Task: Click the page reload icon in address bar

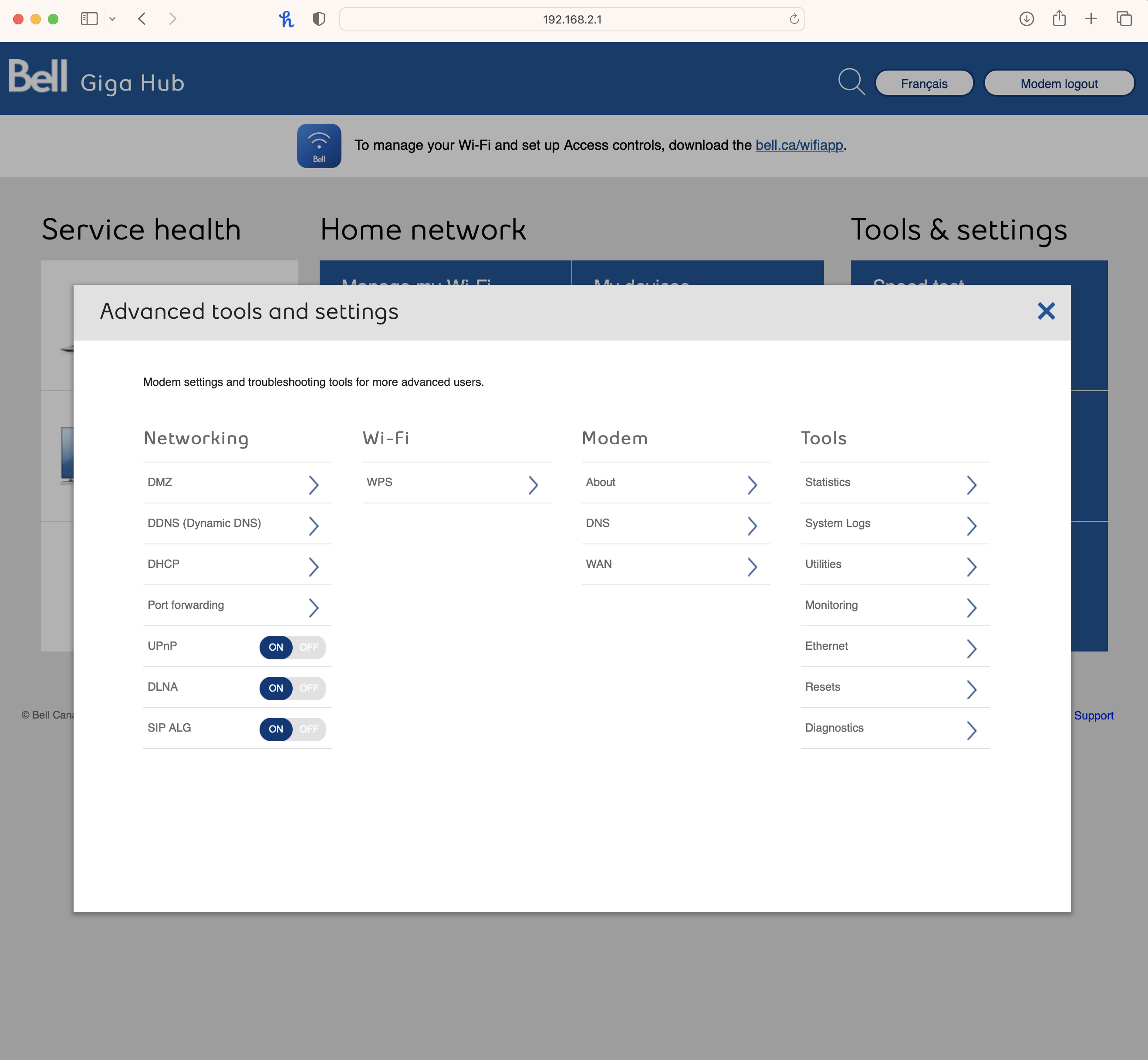Action: tap(794, 19)
